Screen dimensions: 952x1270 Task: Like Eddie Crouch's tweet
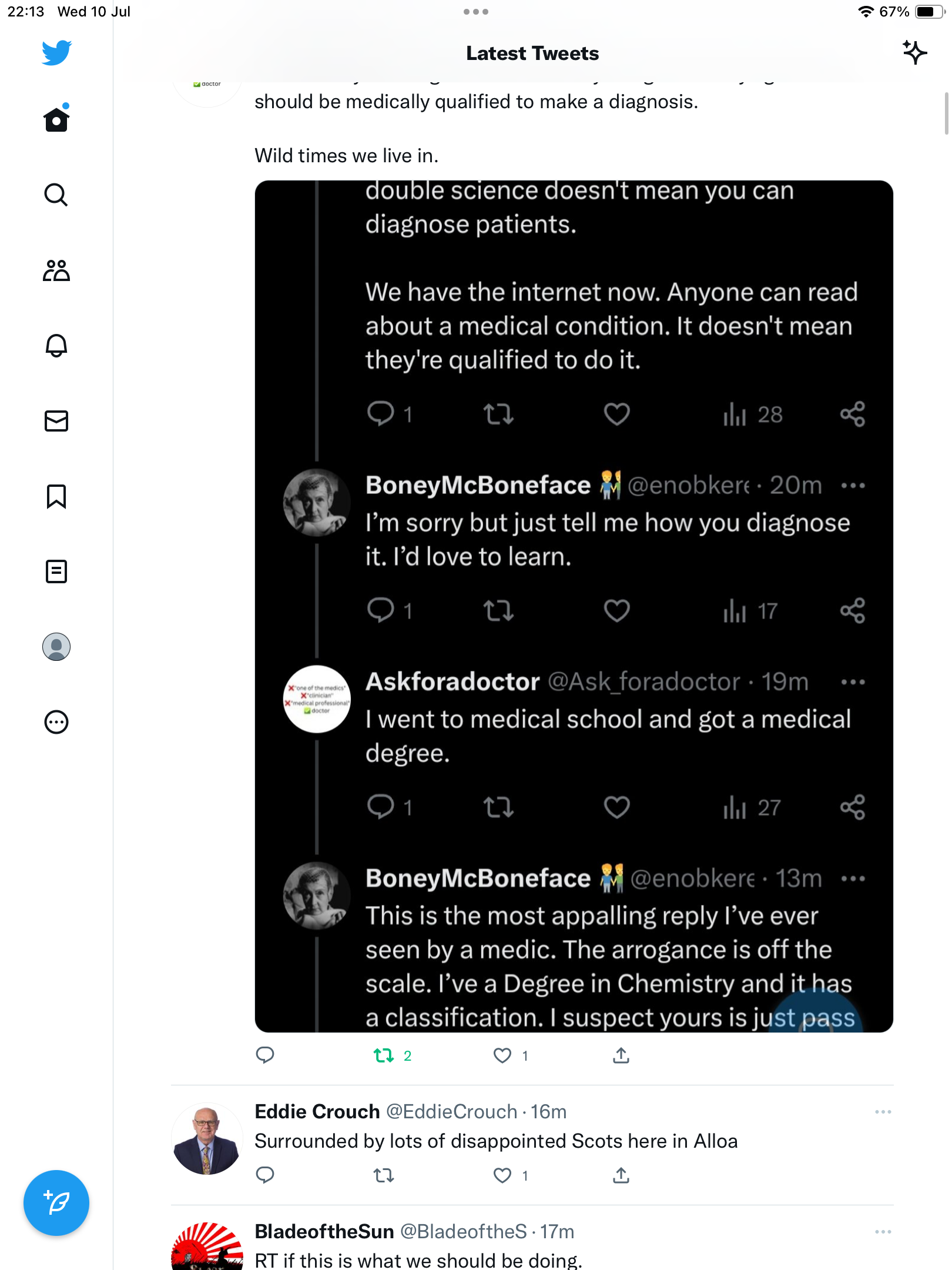502,1176
